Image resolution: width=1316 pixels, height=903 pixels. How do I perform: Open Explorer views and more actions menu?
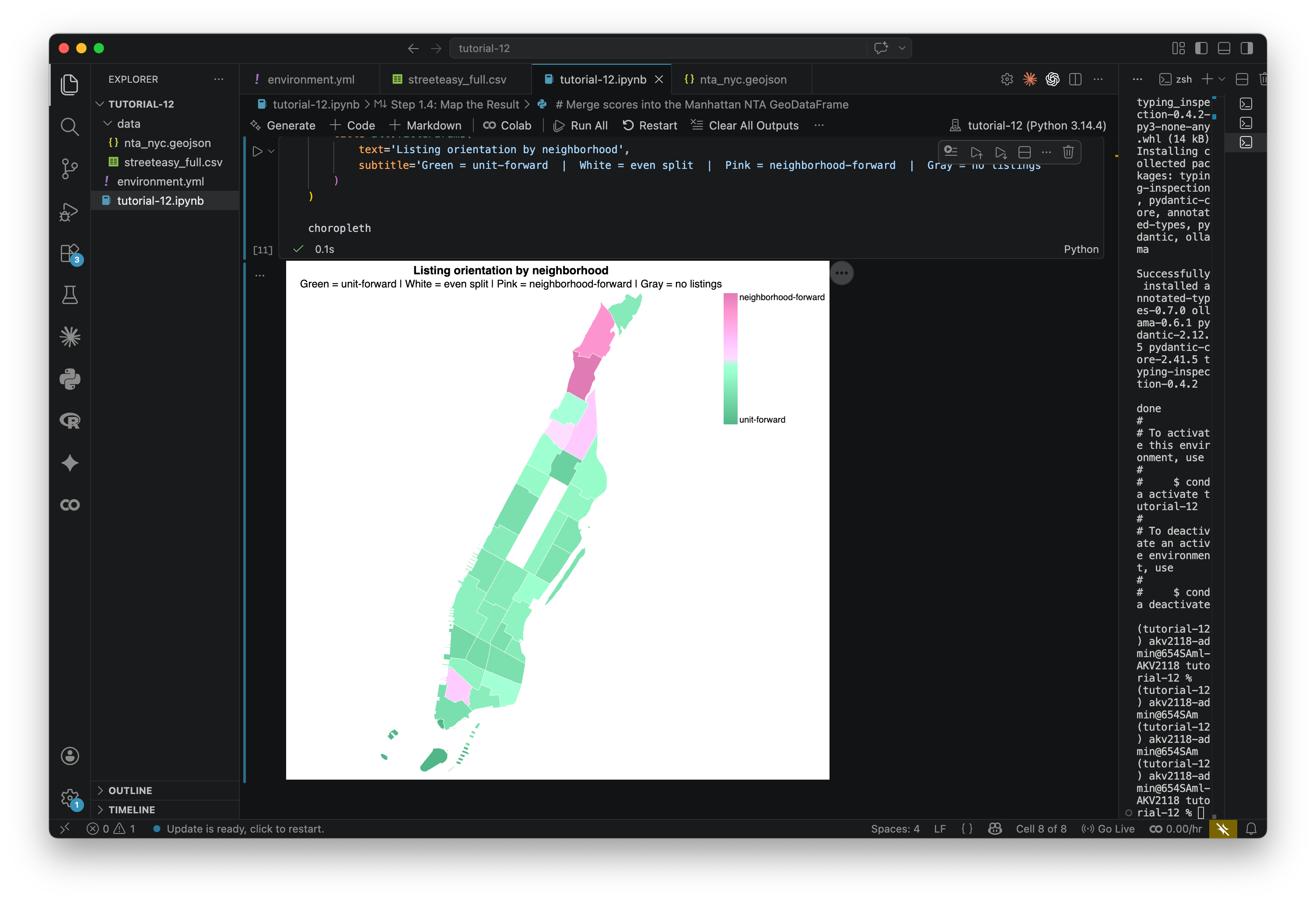(219, 79)
